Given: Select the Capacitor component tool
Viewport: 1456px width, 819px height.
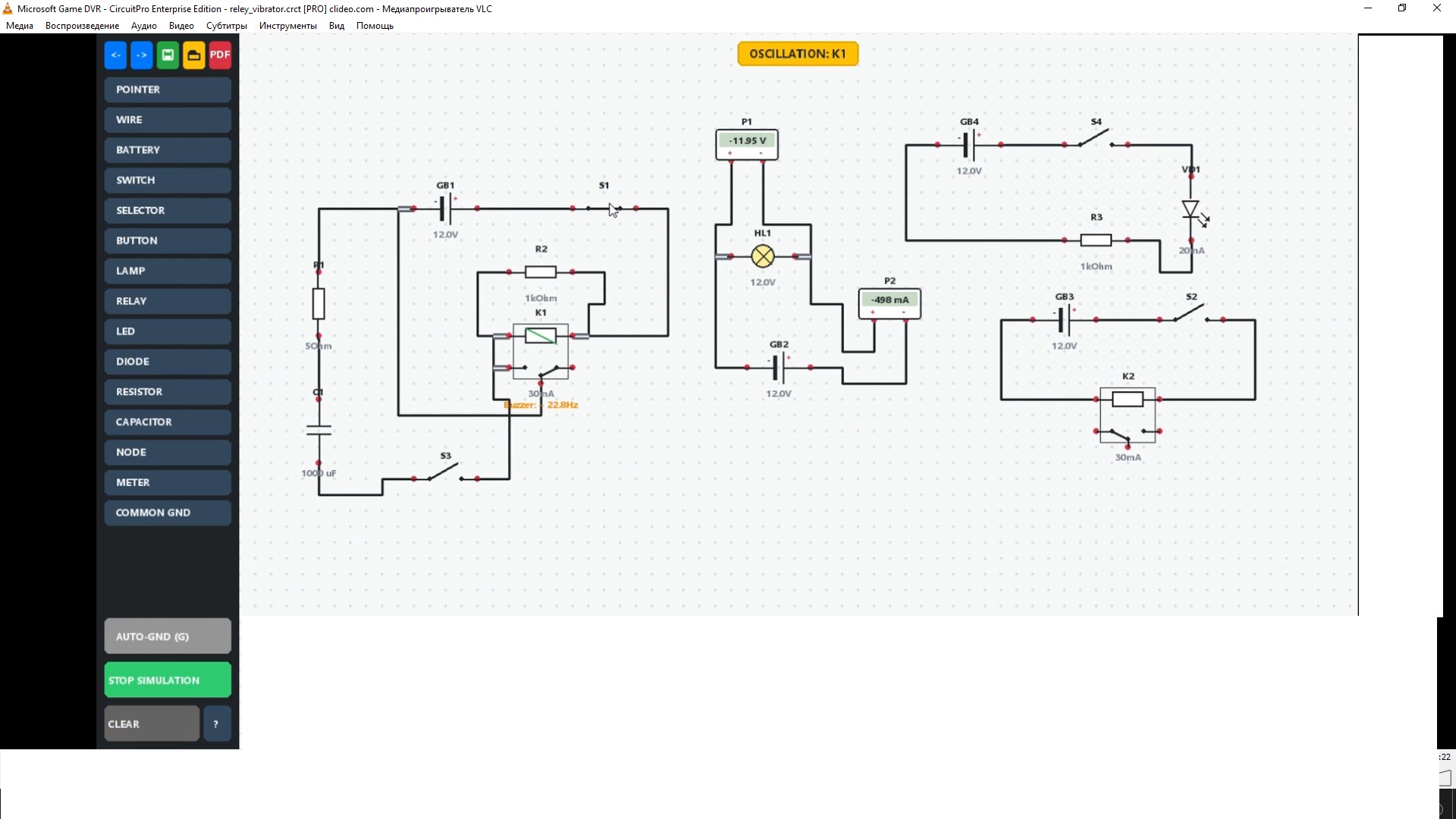Looking at the screenshot, I should coord(168,422).
